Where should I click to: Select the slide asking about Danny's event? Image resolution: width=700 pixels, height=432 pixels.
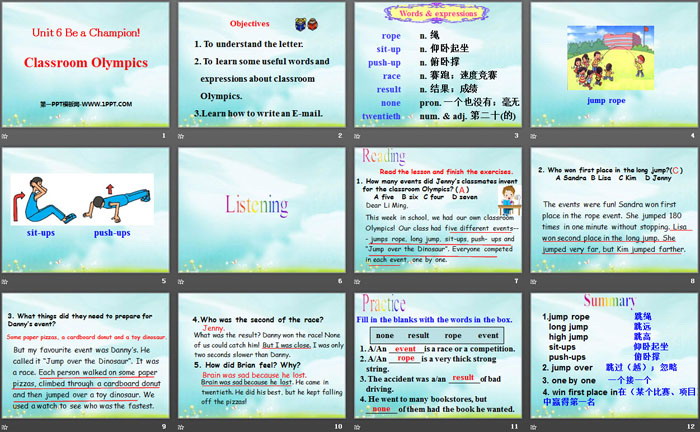tap(86, 356)
